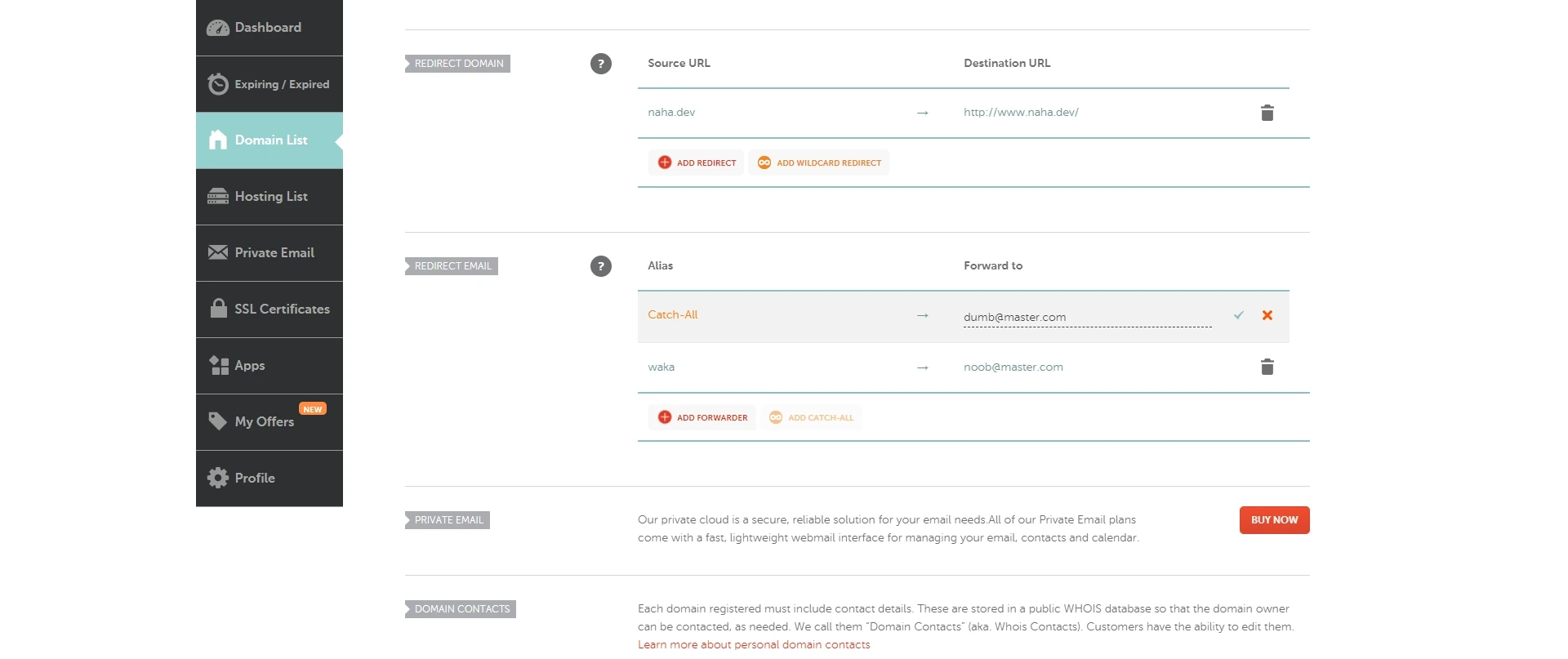Open help for Redirect Domain section
Image resolution: width=1568 pixels, height=659 pixels.
click(601, 64)
